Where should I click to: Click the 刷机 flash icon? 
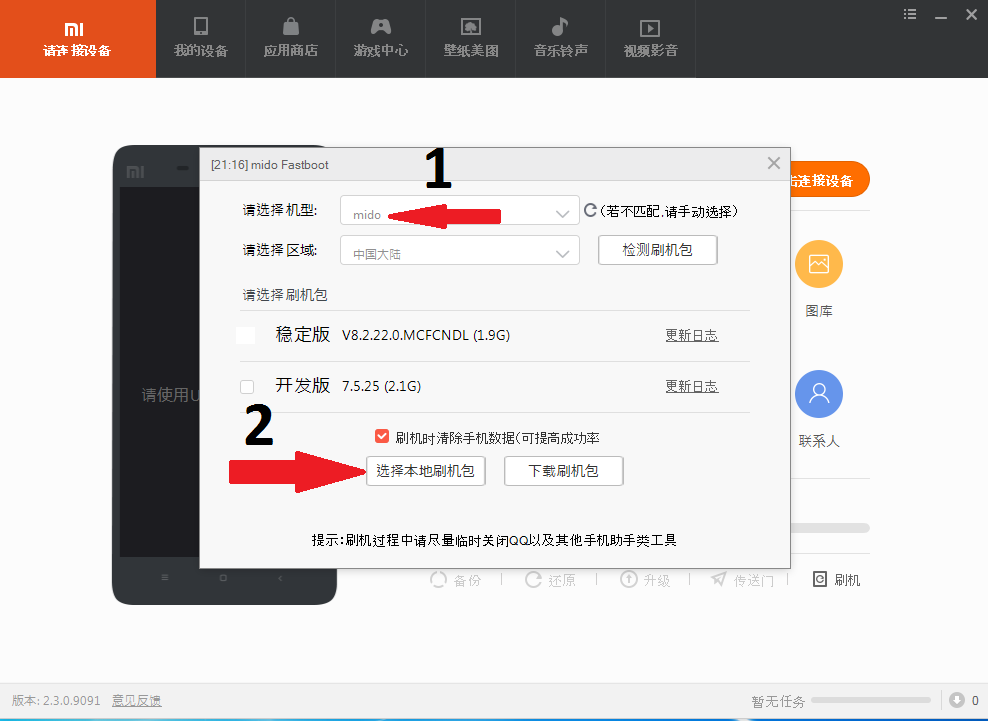[820, 579]
